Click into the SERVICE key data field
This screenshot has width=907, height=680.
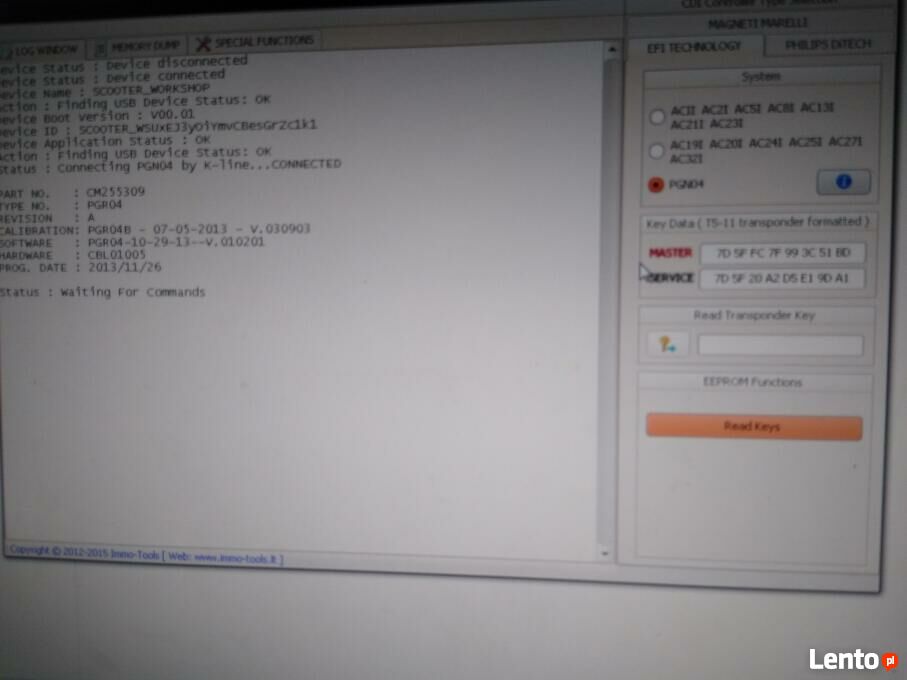[782, 279]
